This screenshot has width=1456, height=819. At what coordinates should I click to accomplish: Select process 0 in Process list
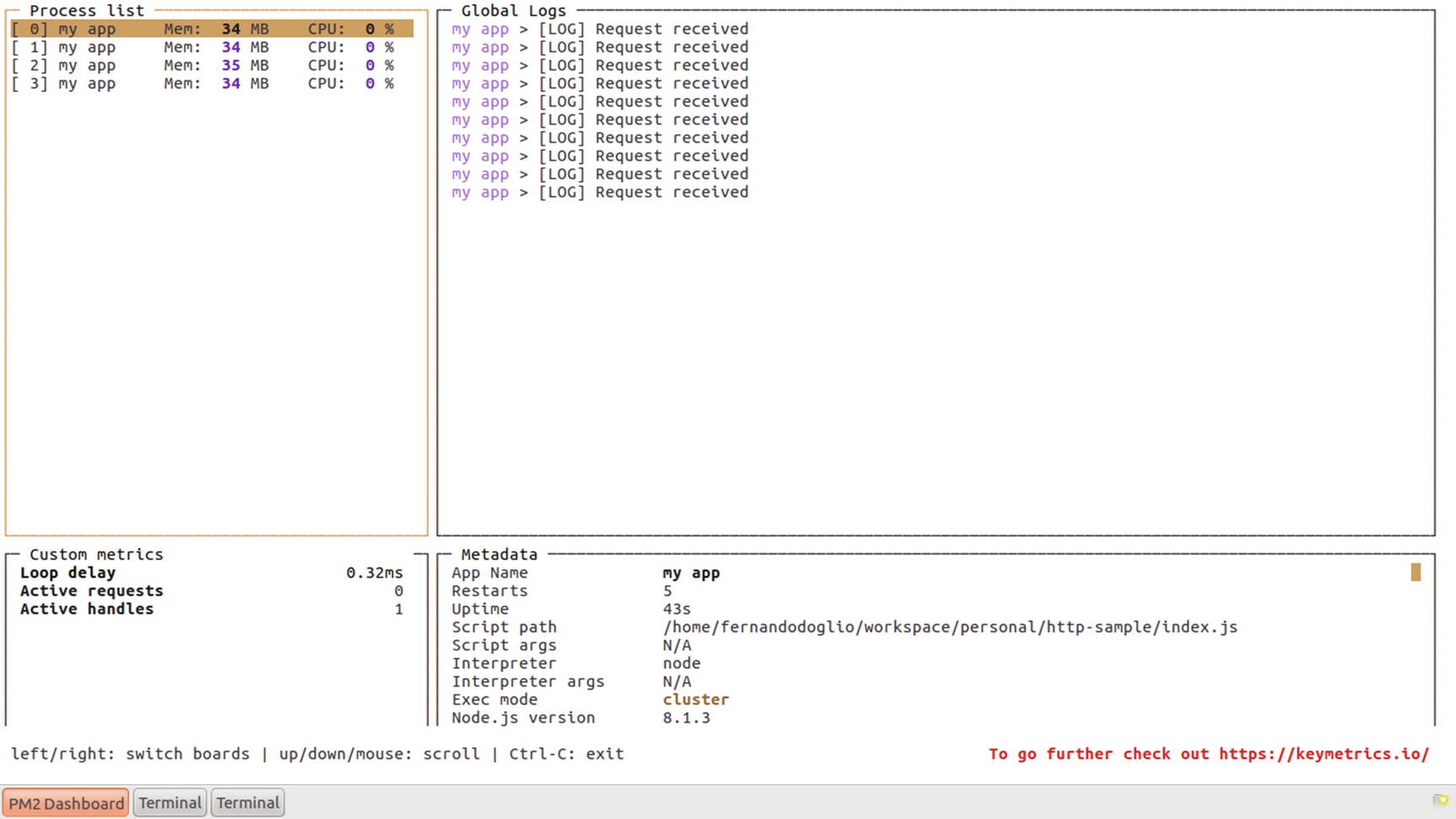211,29
